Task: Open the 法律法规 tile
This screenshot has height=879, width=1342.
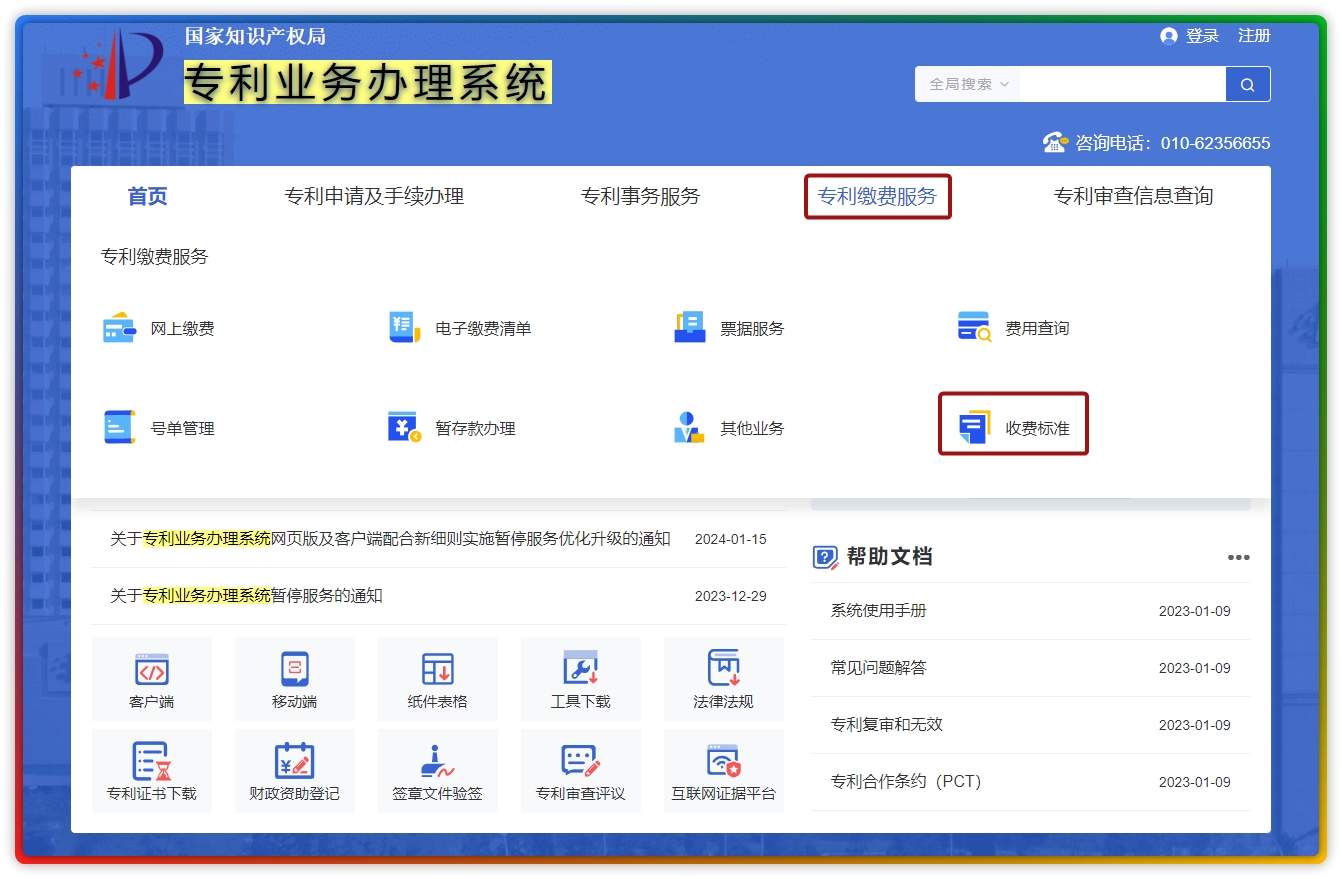Action: (x=724, y=680)
